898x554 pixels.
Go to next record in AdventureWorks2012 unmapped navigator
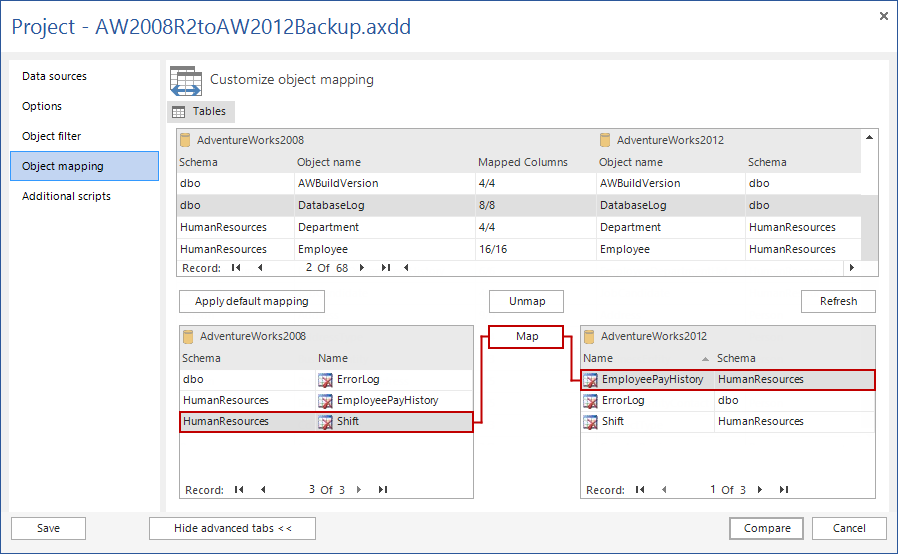click(x=760, y=489)
